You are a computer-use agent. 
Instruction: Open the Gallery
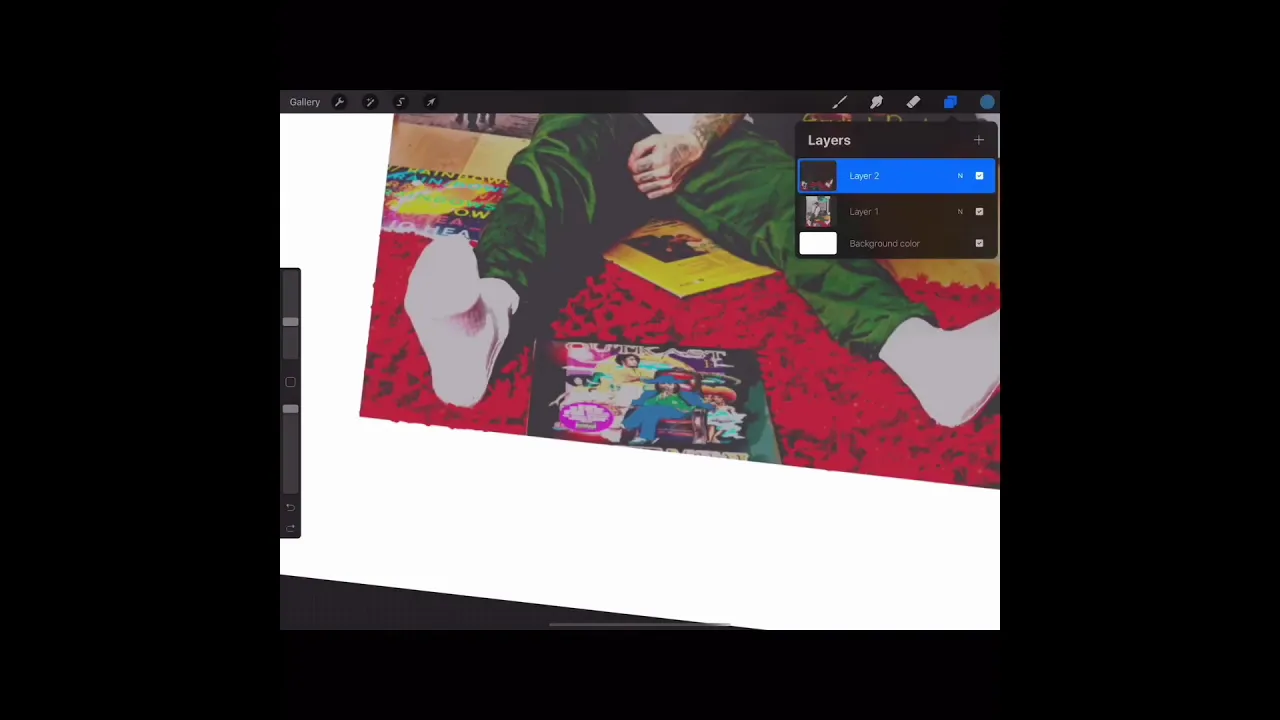point(304,102)
